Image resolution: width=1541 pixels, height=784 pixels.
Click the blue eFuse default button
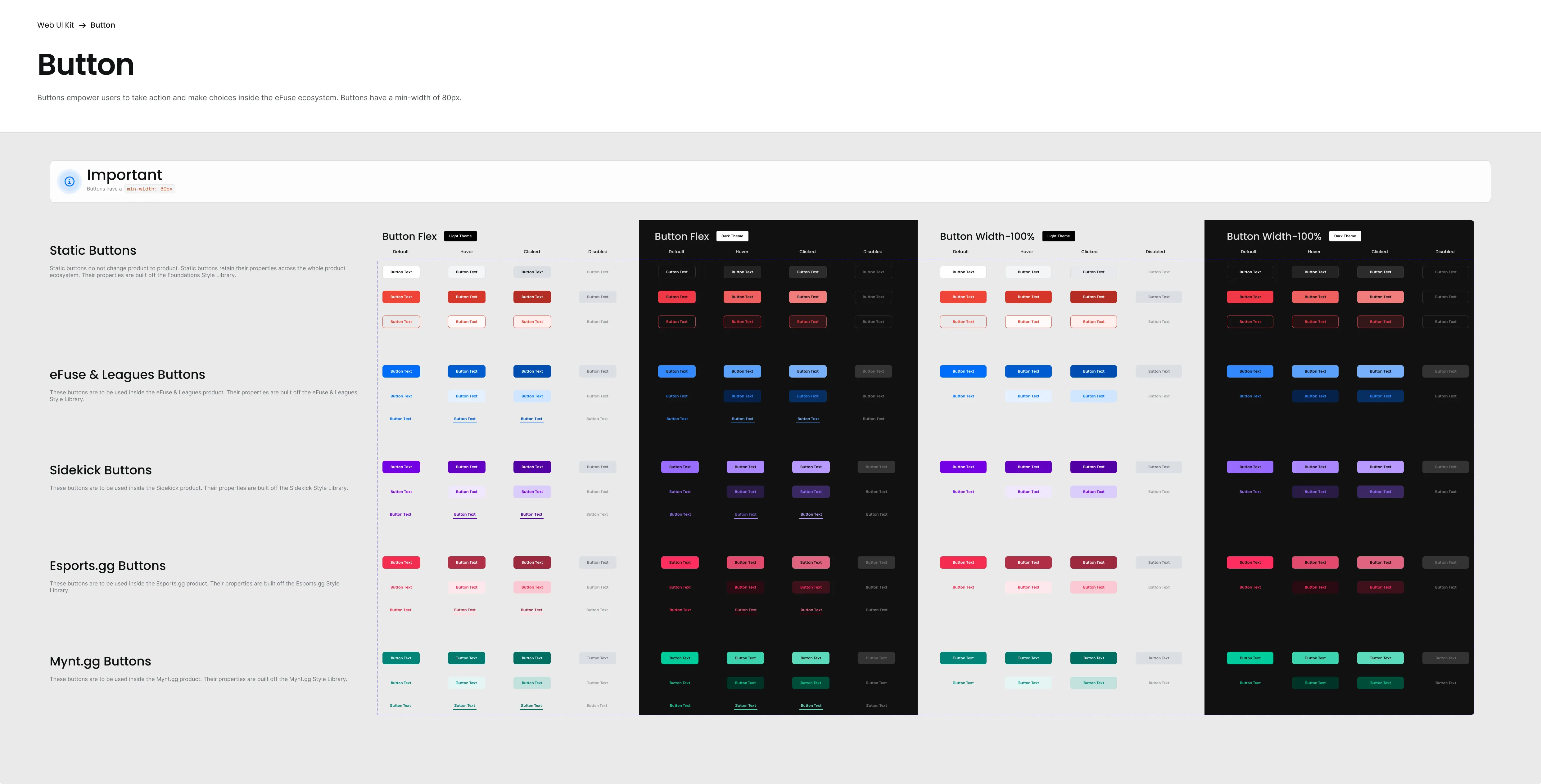point(401,371)
